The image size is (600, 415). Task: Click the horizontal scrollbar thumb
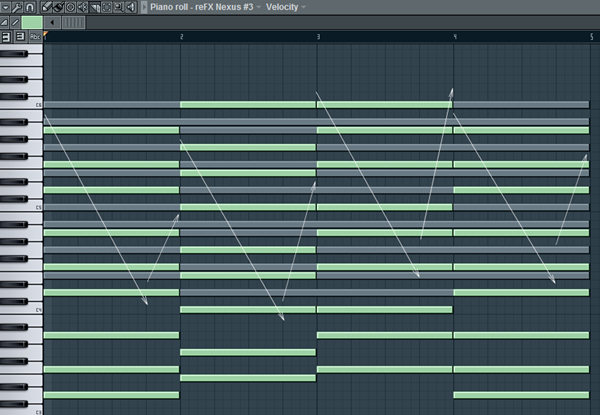coord(73,23)
